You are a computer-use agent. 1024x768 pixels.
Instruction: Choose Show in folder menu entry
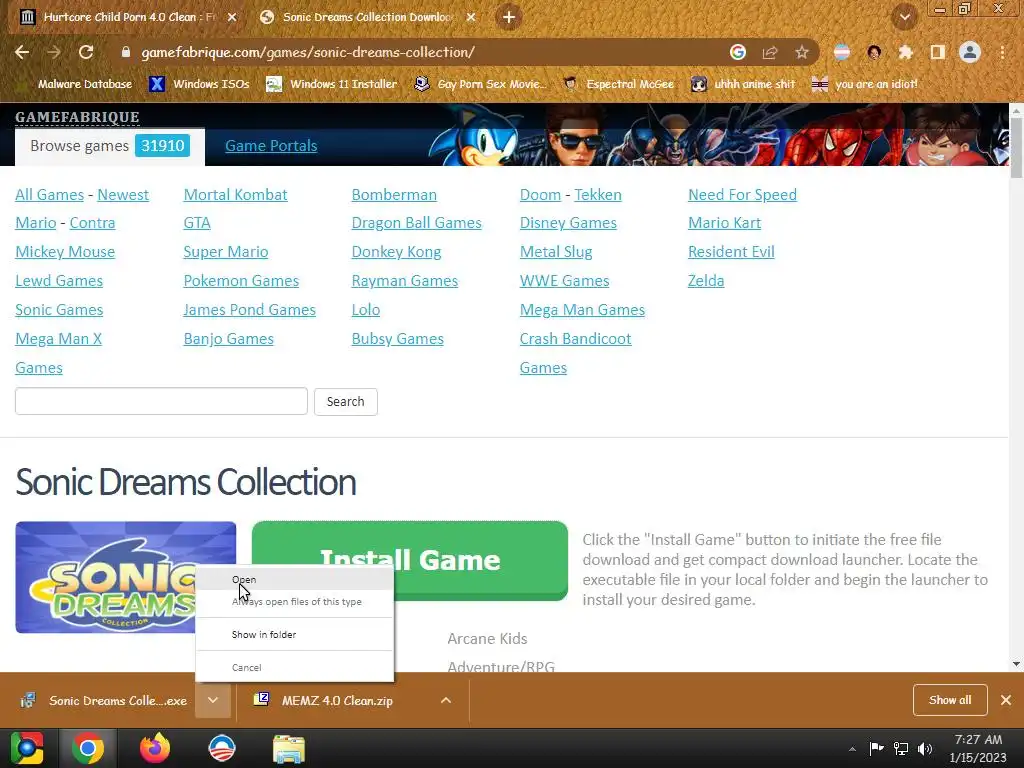pyautogui.click(x=295, y=634)
